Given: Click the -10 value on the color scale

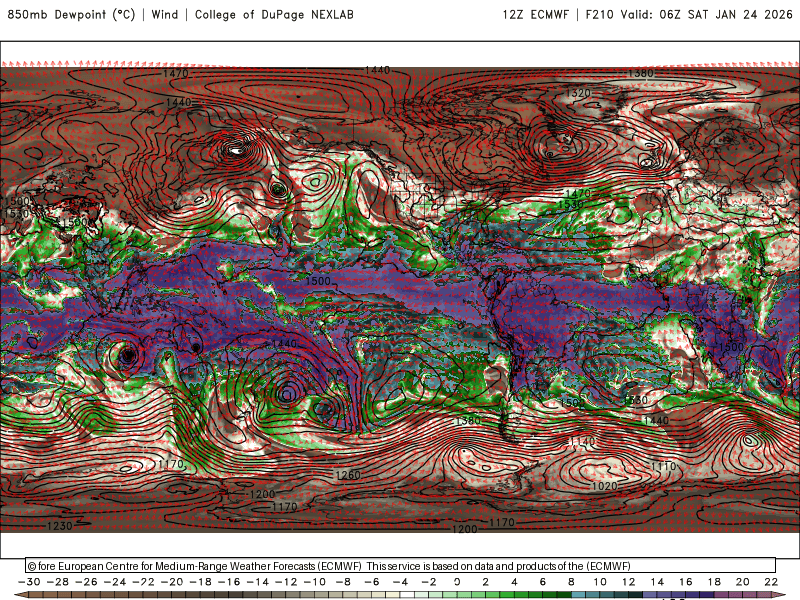Looking at the screenshot, I should click(x=315, y=582).
